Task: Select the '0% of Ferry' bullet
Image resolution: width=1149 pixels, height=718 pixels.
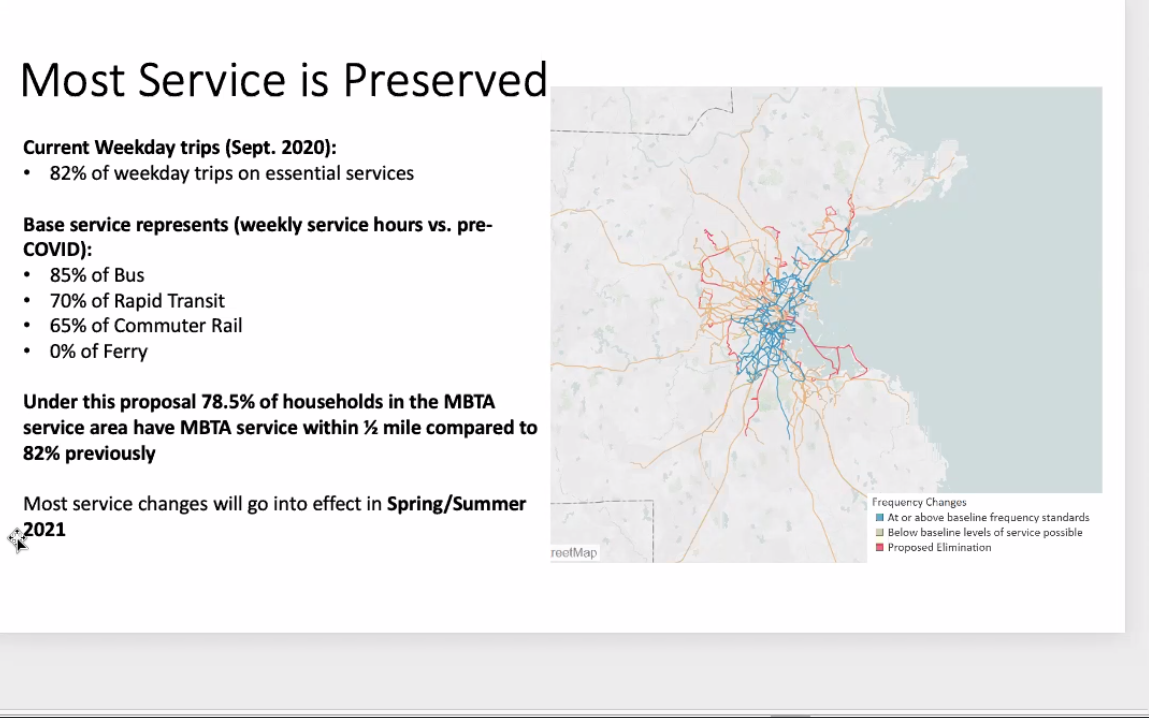Action: (x=98, y=351)
